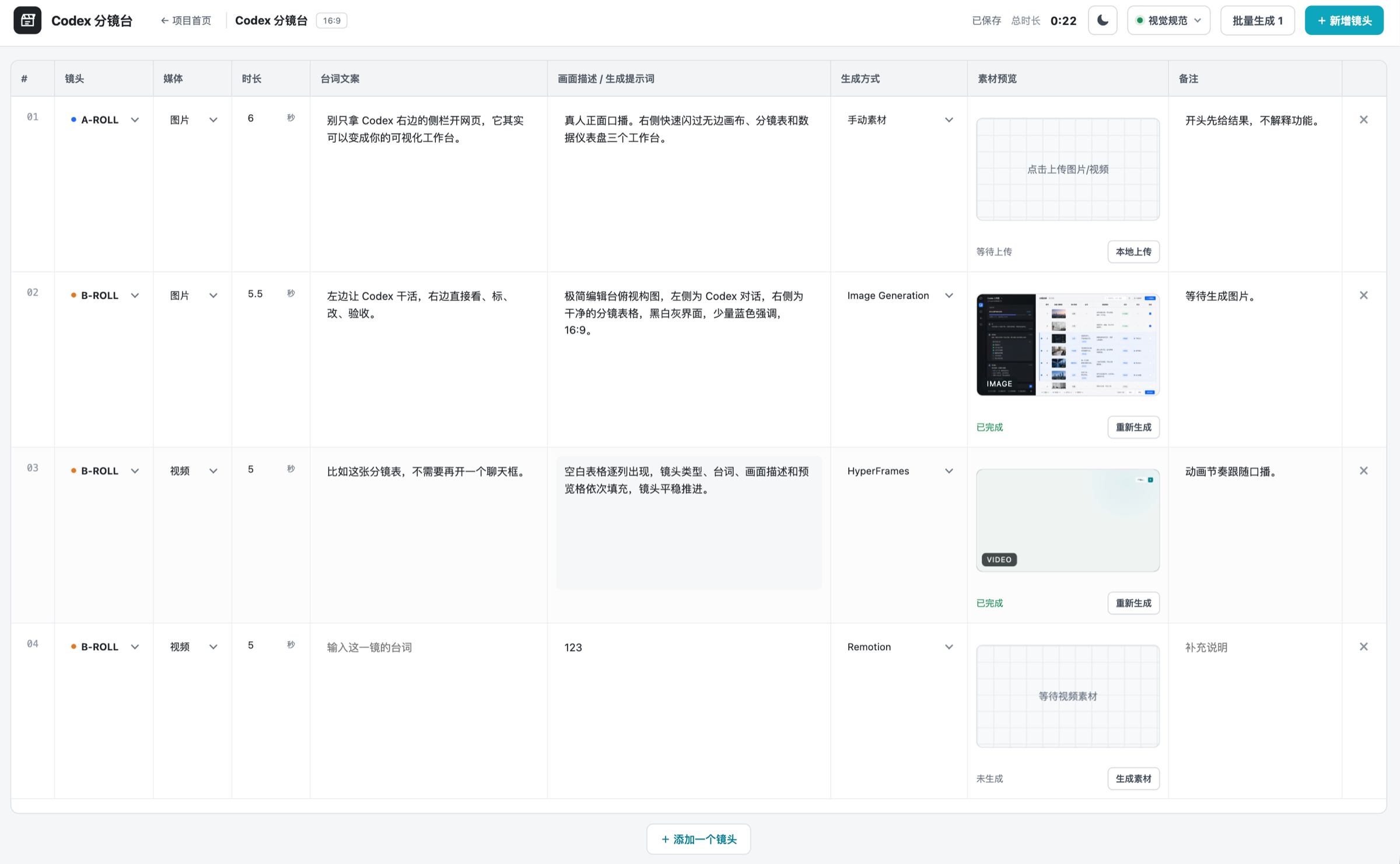Delete row 01 with the X icon

(x=1363, y=120)
